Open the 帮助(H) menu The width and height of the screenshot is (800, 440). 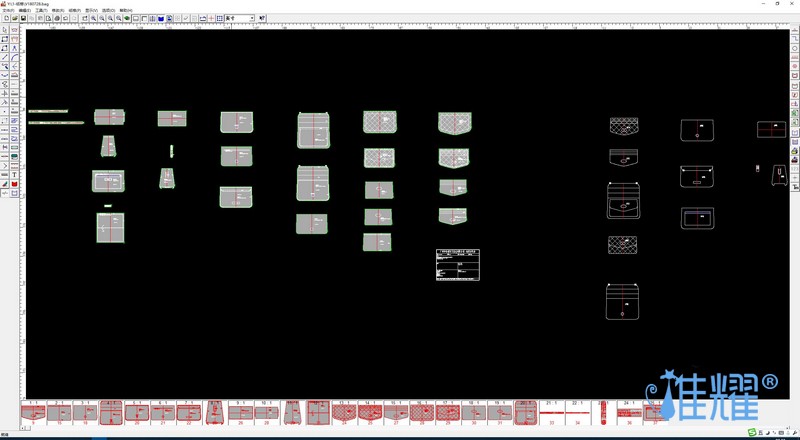pos(126,10)
